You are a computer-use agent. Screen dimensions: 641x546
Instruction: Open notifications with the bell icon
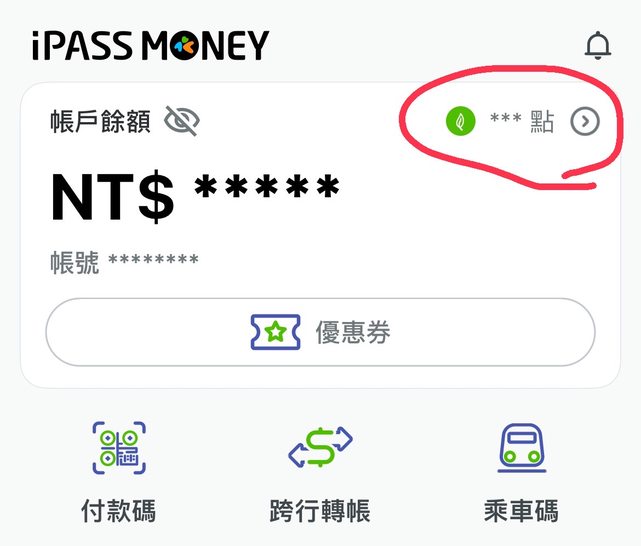point(598,45)
